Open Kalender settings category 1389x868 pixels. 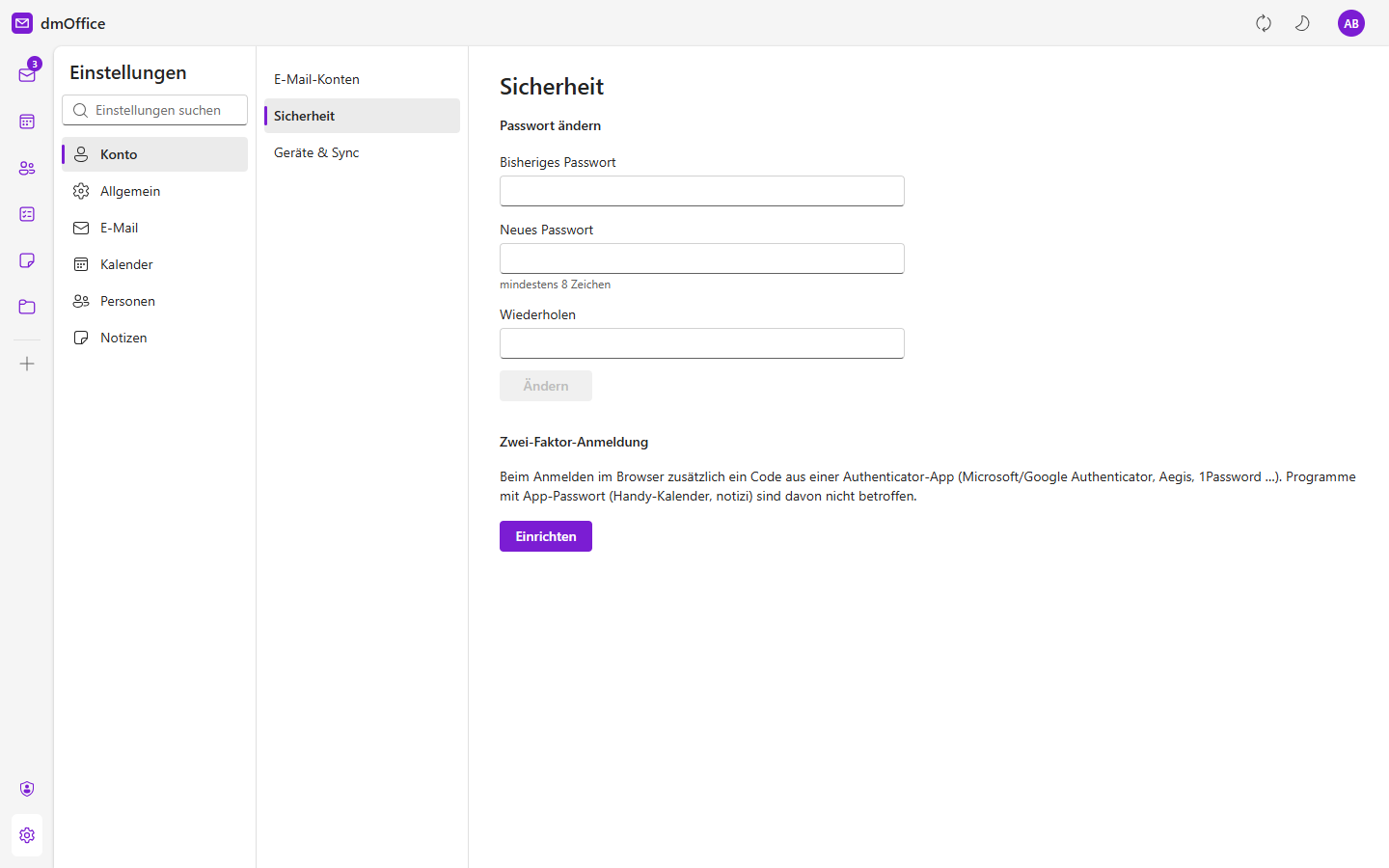tap(154, 264)
